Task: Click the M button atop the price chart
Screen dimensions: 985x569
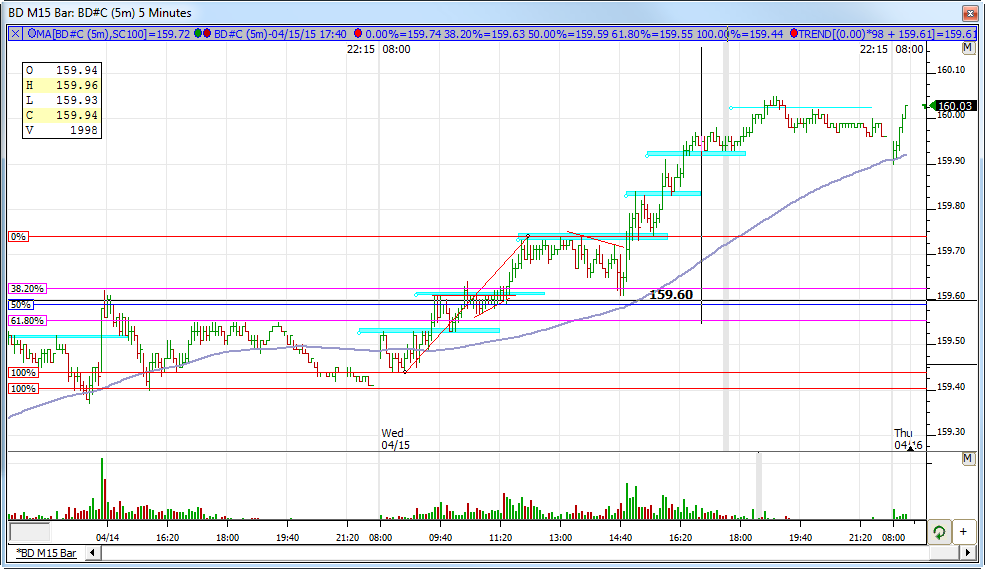Action: click(x=968, y=48)
